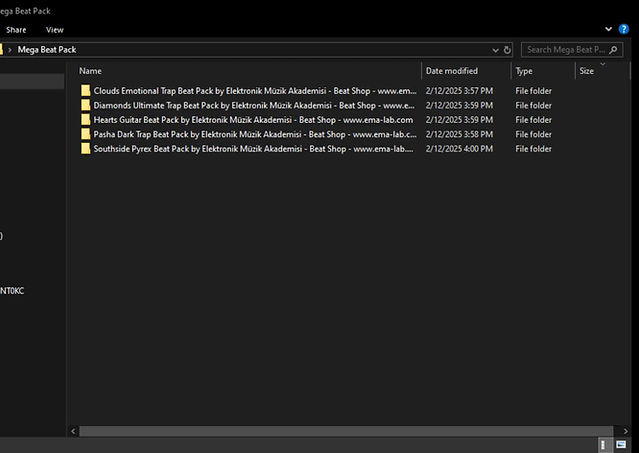
Task: Click the Hearts Guitar Beat Pack folder icon
Action: [x=86, y=120]
